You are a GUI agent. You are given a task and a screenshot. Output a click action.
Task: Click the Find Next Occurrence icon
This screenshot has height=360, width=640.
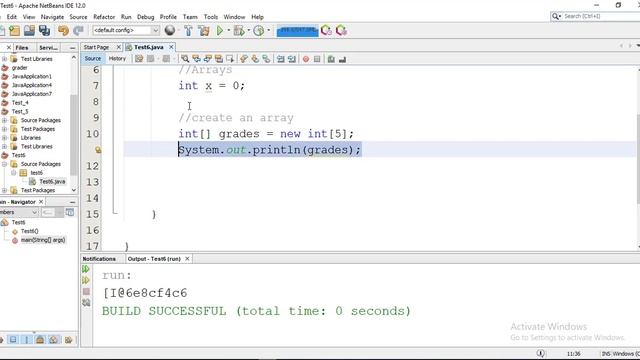(208, 59)
